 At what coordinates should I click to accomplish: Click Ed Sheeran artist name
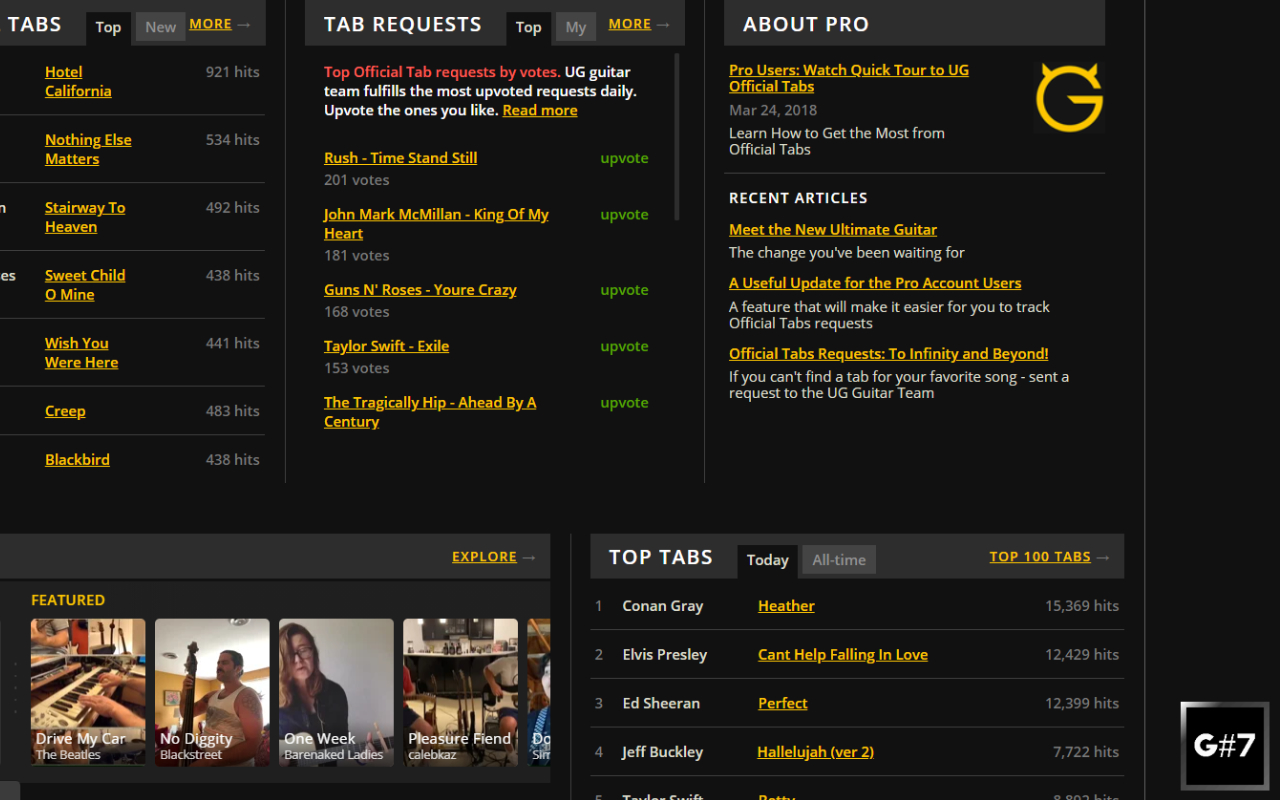tap(661, 704)
